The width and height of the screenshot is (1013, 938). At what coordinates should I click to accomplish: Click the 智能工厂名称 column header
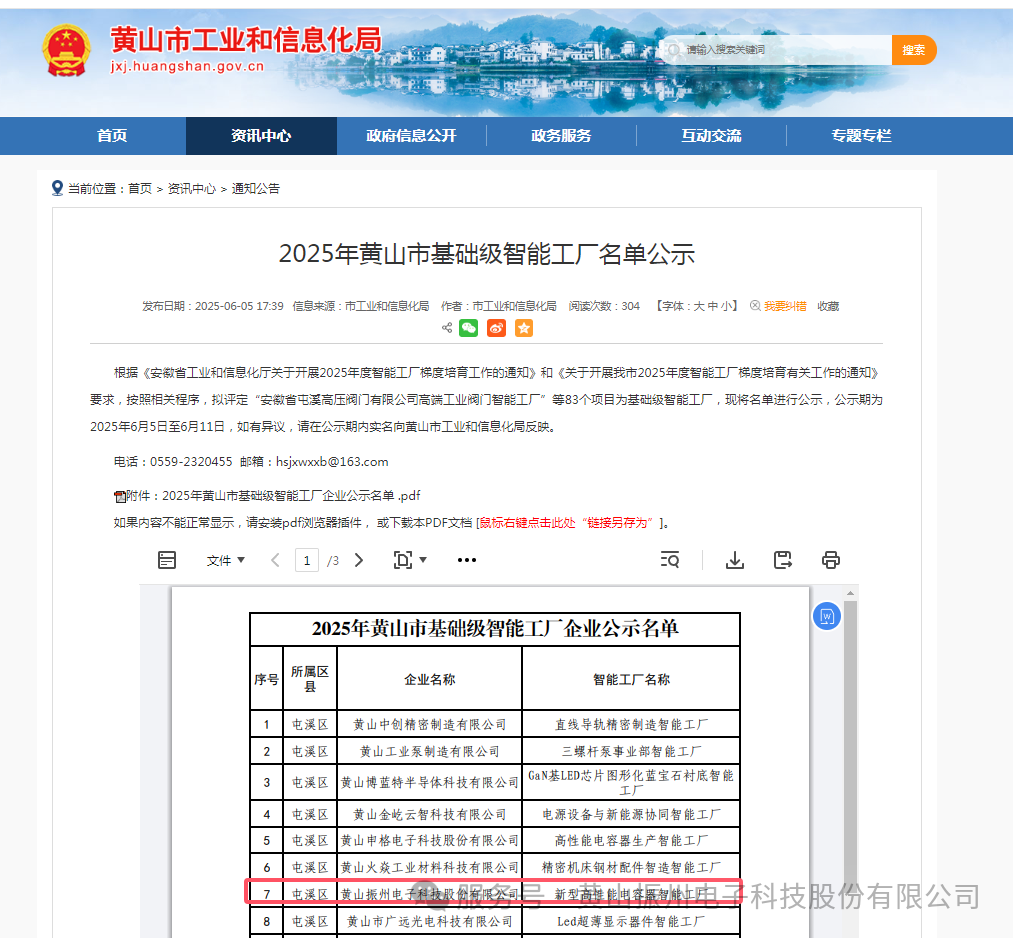[631, 680]
